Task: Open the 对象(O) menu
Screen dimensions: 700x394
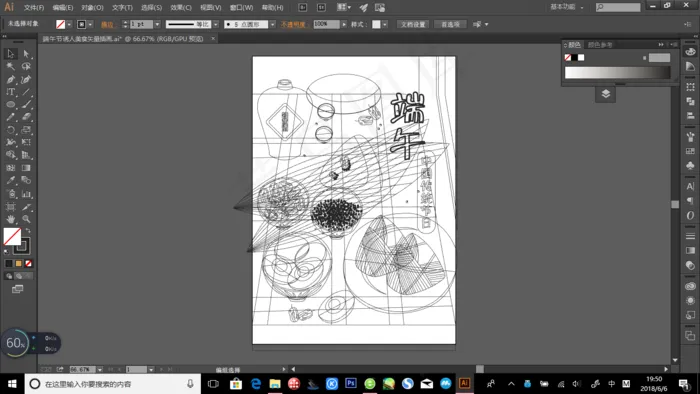Action: coord(92,8)
